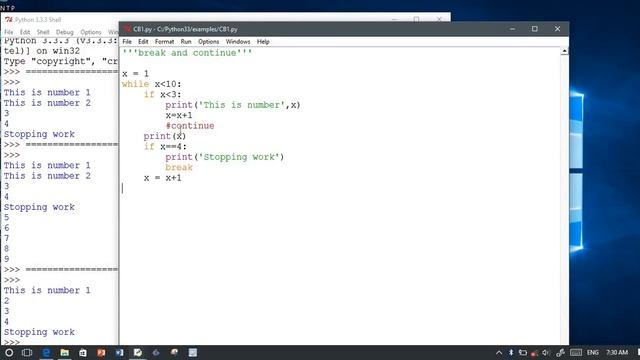Click the light gray window icon on taskbar
Screen dimensions: 640x360
193,352
